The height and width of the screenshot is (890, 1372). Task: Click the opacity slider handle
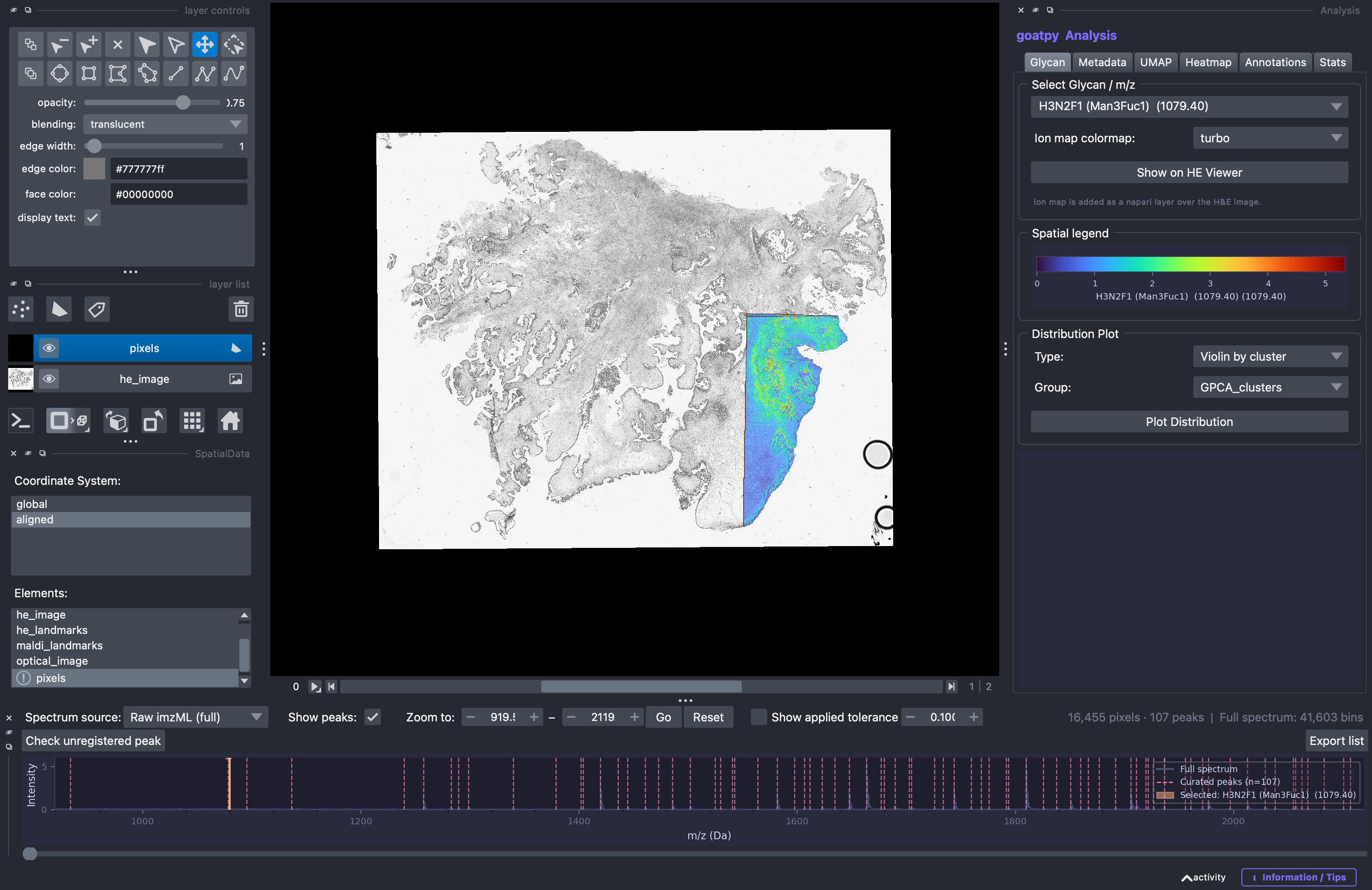183,102
